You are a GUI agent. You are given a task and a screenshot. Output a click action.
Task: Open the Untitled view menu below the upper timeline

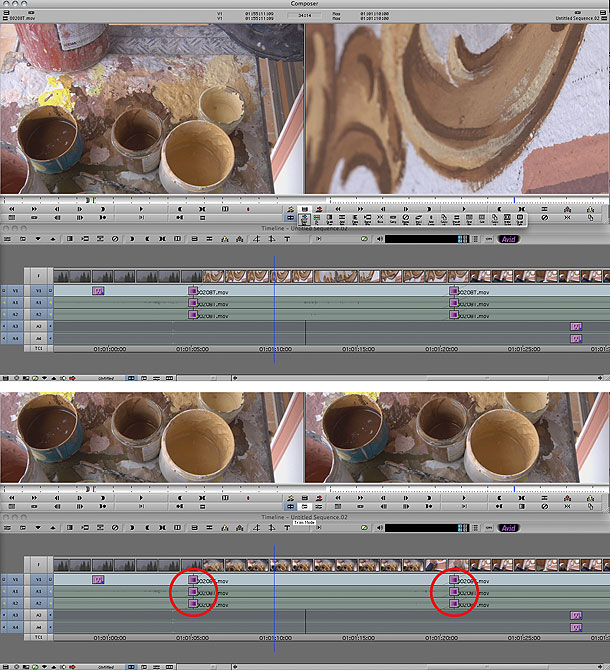(105, 379)
